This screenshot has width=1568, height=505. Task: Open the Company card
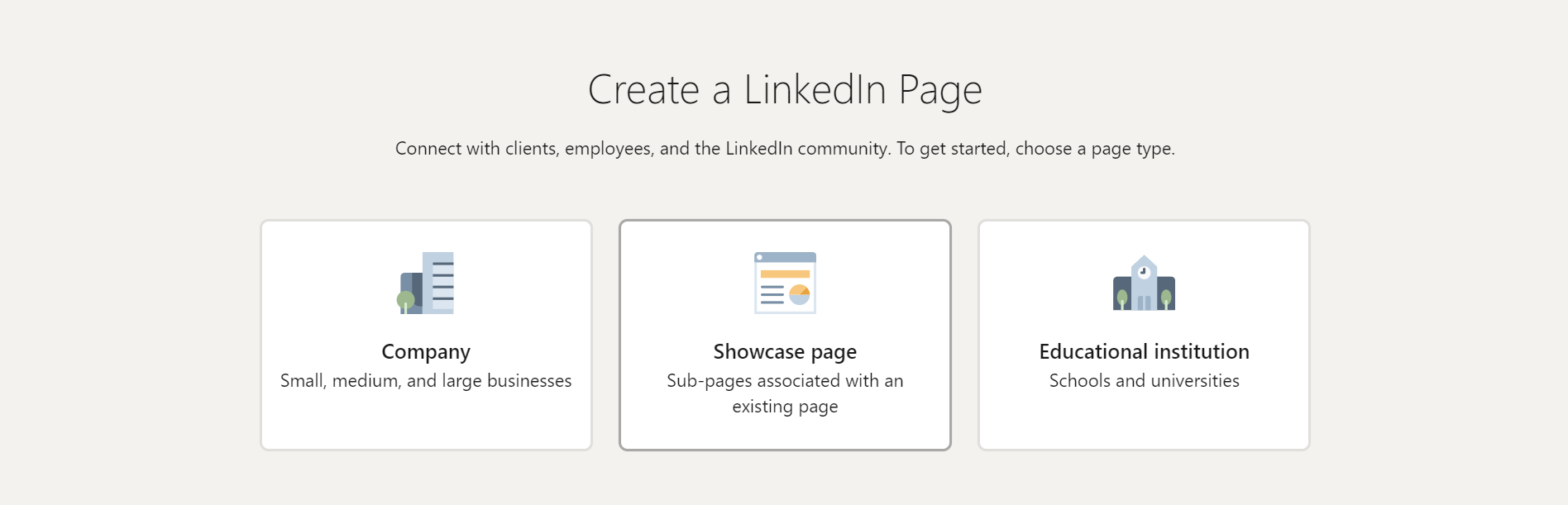point(426,335)
